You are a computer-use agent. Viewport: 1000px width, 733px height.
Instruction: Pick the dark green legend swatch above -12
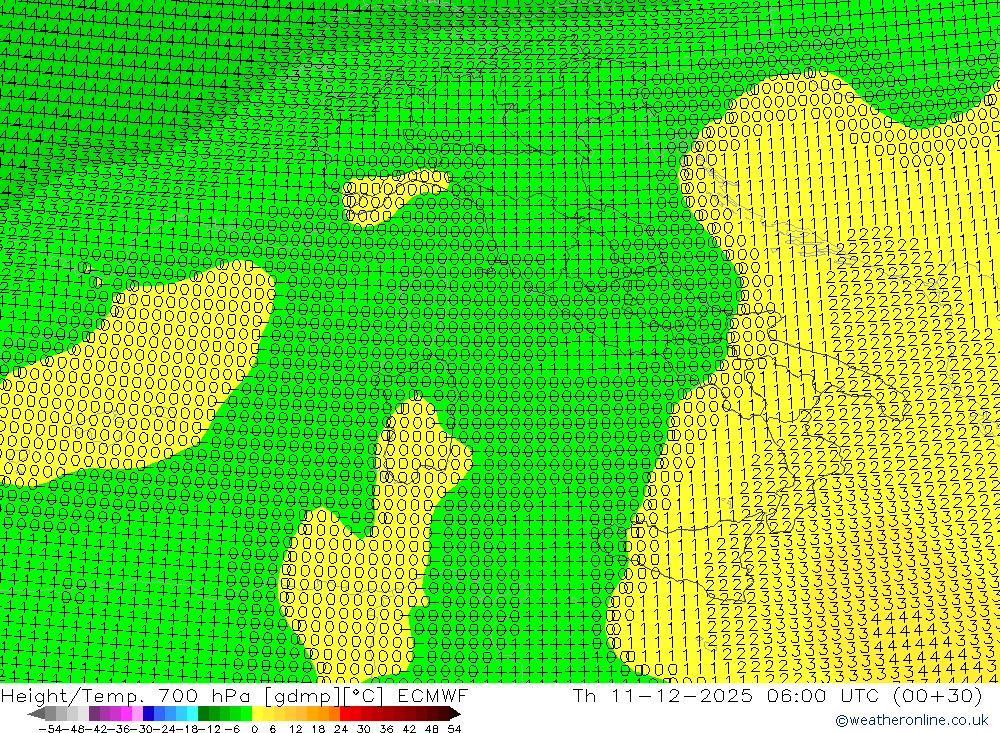pos(203,714)
